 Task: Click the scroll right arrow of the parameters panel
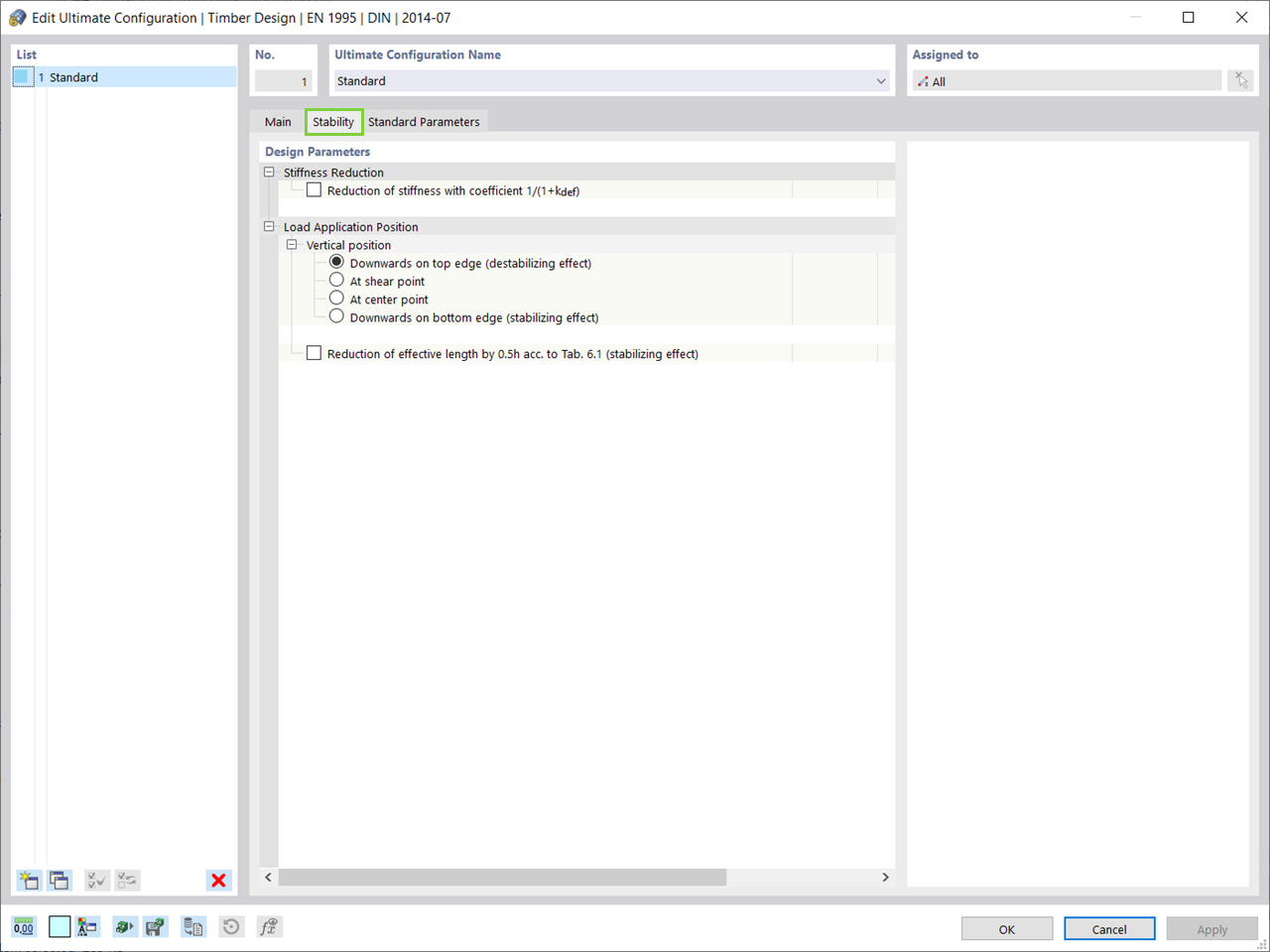tap(886, 878)
